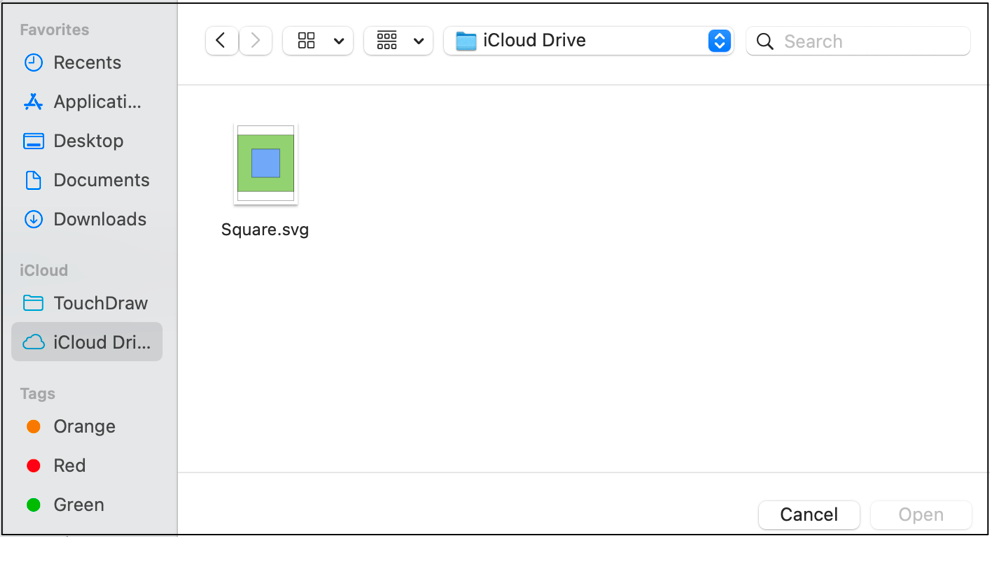Click the Desktop icon in sidebar

tap(33, 141)
